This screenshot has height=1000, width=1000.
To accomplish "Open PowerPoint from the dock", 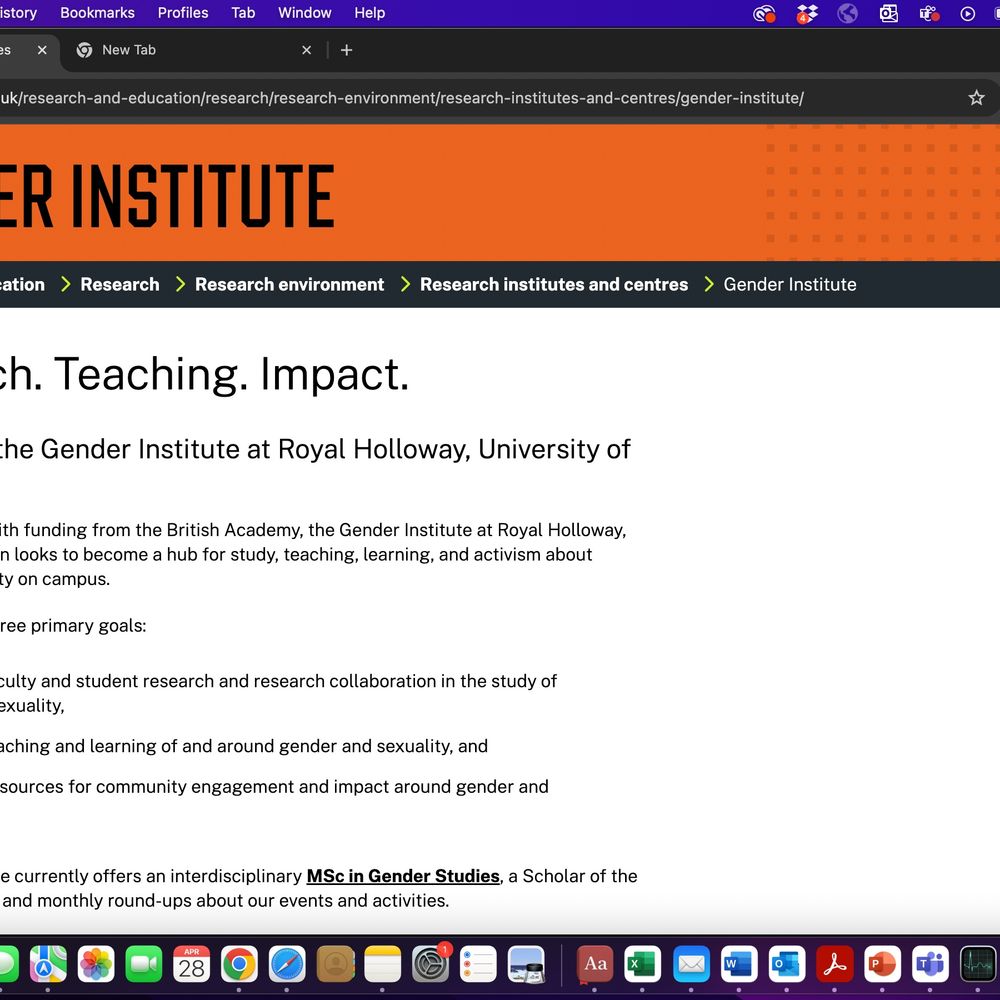I will coord(883,964).
